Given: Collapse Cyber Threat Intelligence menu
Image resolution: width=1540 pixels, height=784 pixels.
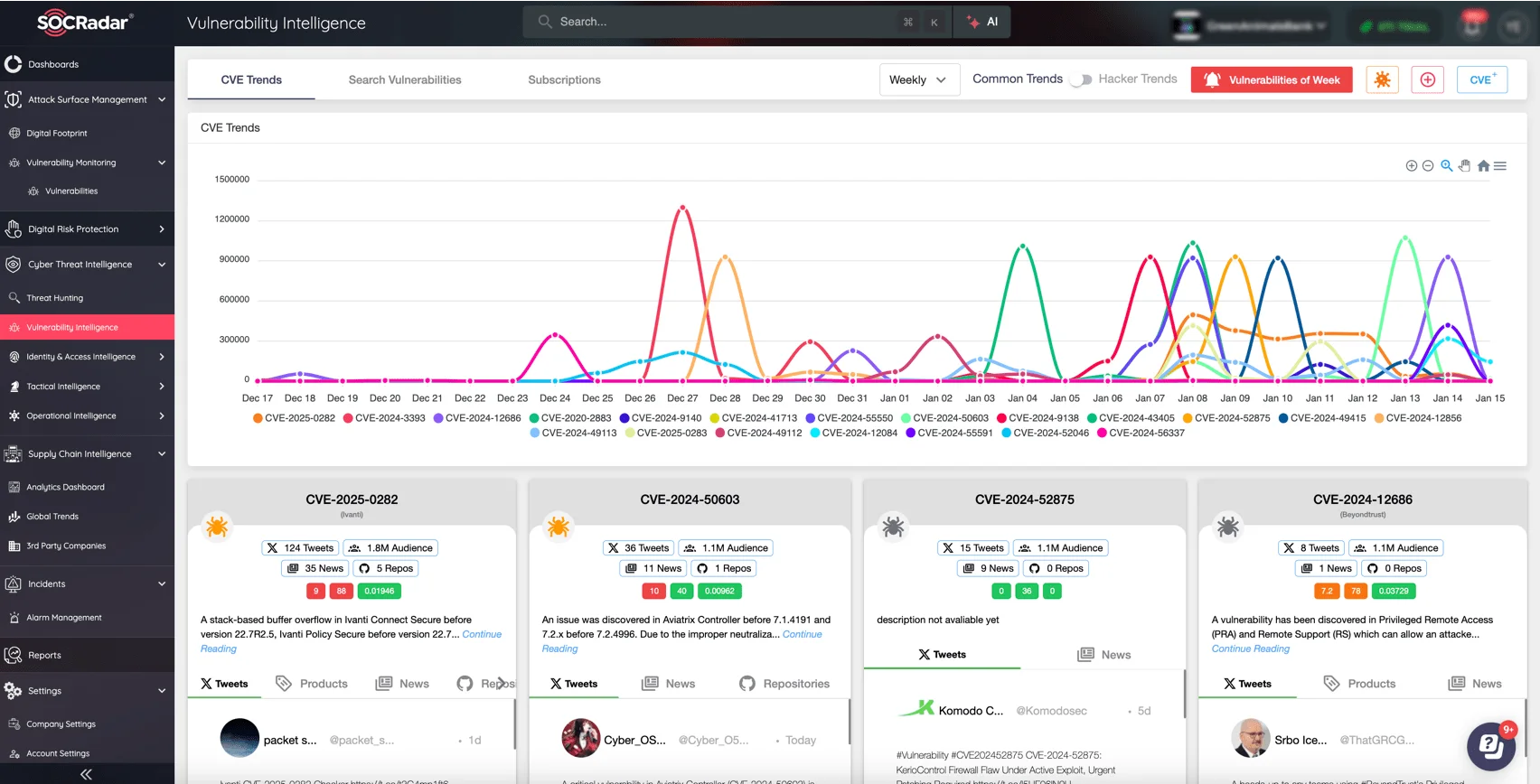Looking at the screenshot, I should 87,265.
